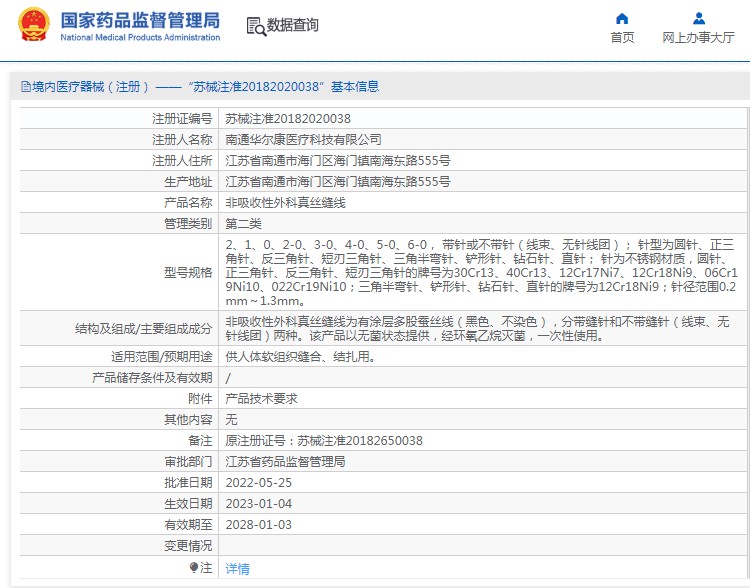Viewport: 750px width, 588px height.
Task: Click the 网上办事大厅 person icon
Action: tap(698, 18)
